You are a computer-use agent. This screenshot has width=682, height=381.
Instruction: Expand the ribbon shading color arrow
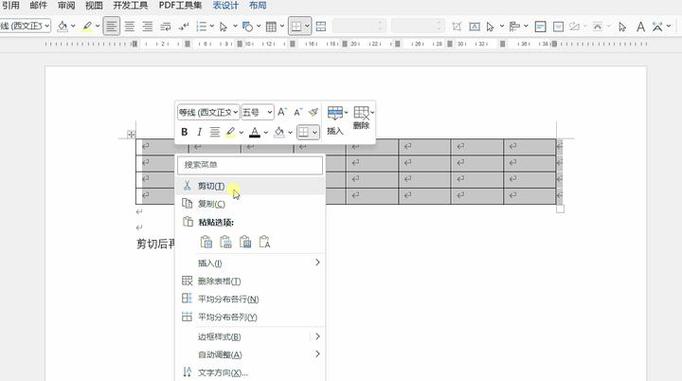pos(73,27)
